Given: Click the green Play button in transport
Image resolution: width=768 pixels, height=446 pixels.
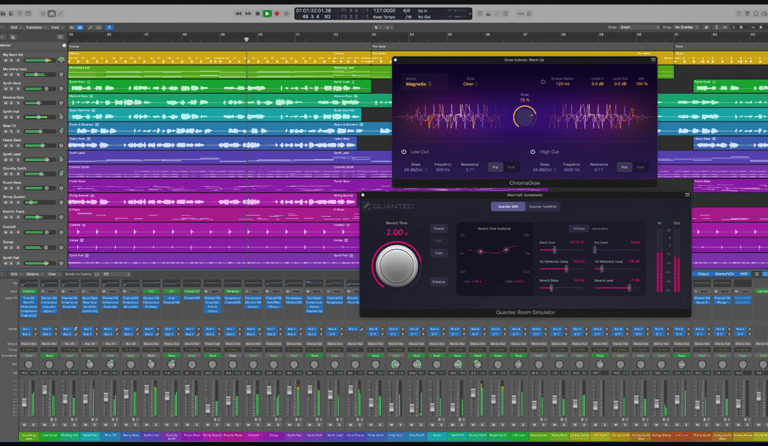Looking at the screenshot, I should click(267, 13).
